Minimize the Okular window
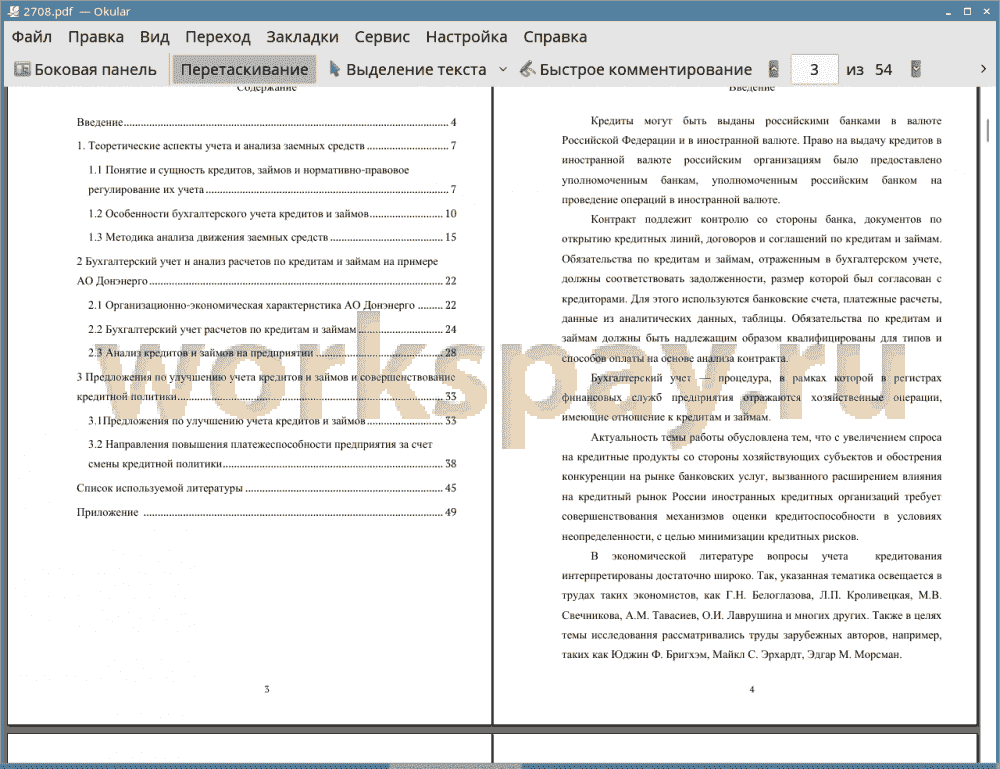The width and height of the screenshot is (1000, 769). 949,11
